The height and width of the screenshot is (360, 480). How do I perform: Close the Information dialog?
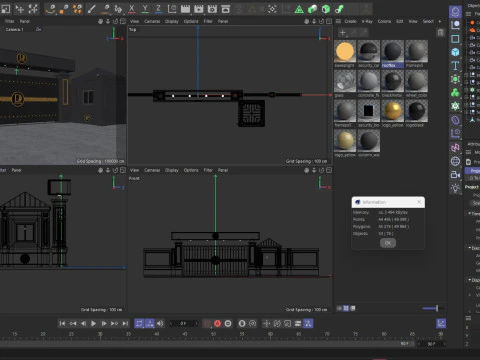tap(419, 202)
